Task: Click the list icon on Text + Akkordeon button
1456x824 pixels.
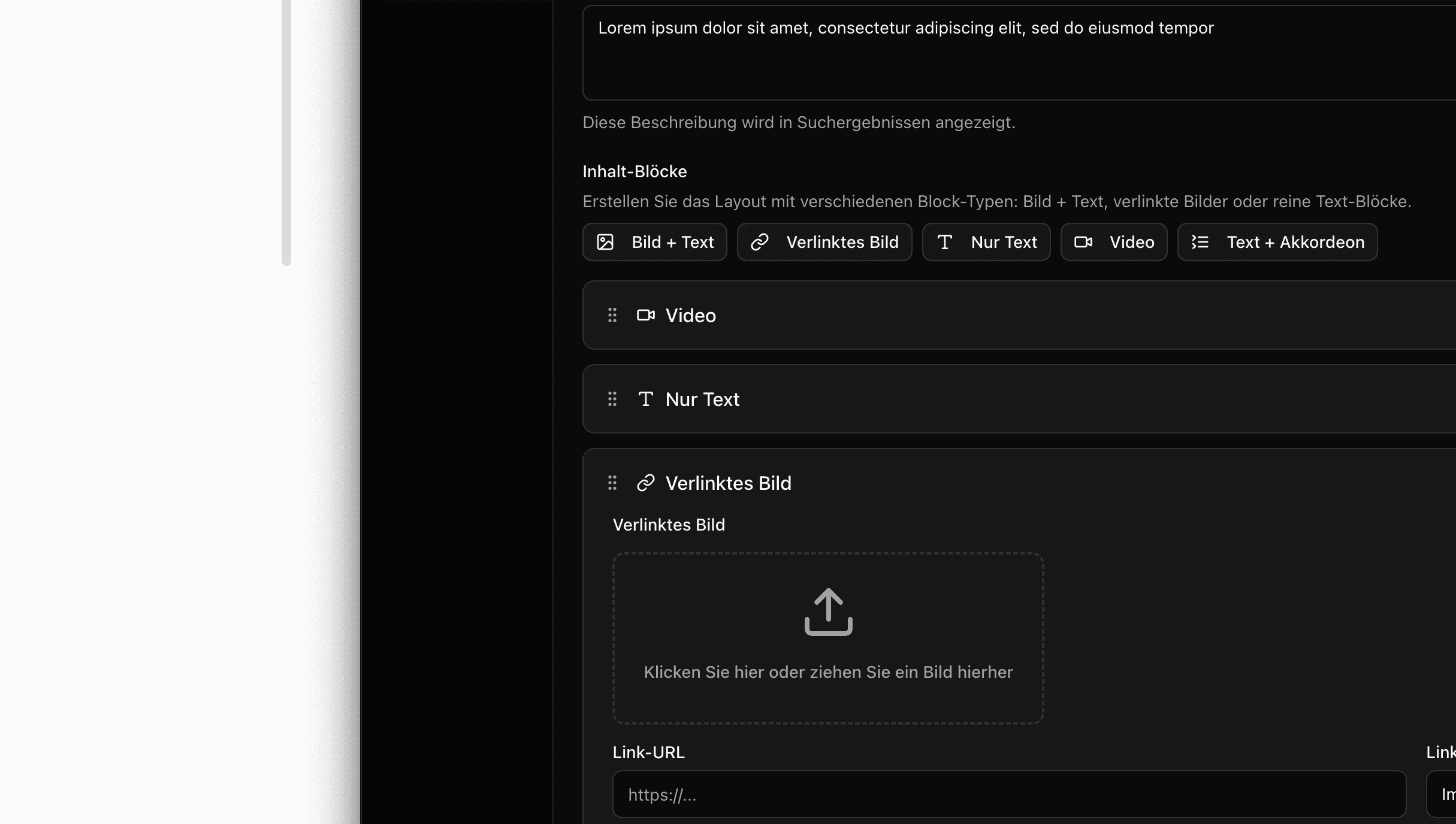Action: point(1200,242)
